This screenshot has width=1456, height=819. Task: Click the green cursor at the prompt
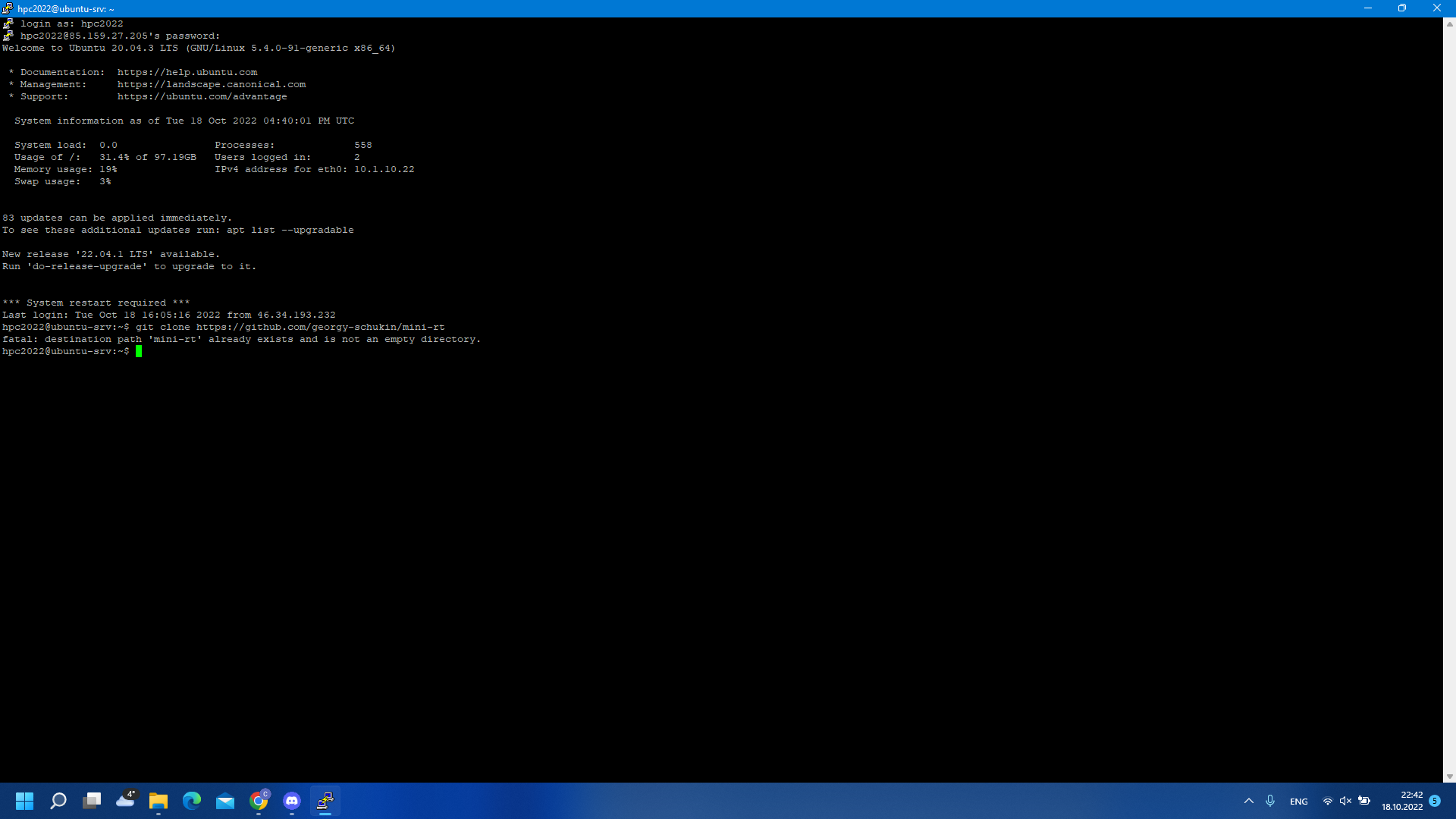pyautogui.click(x=139, y=351)
